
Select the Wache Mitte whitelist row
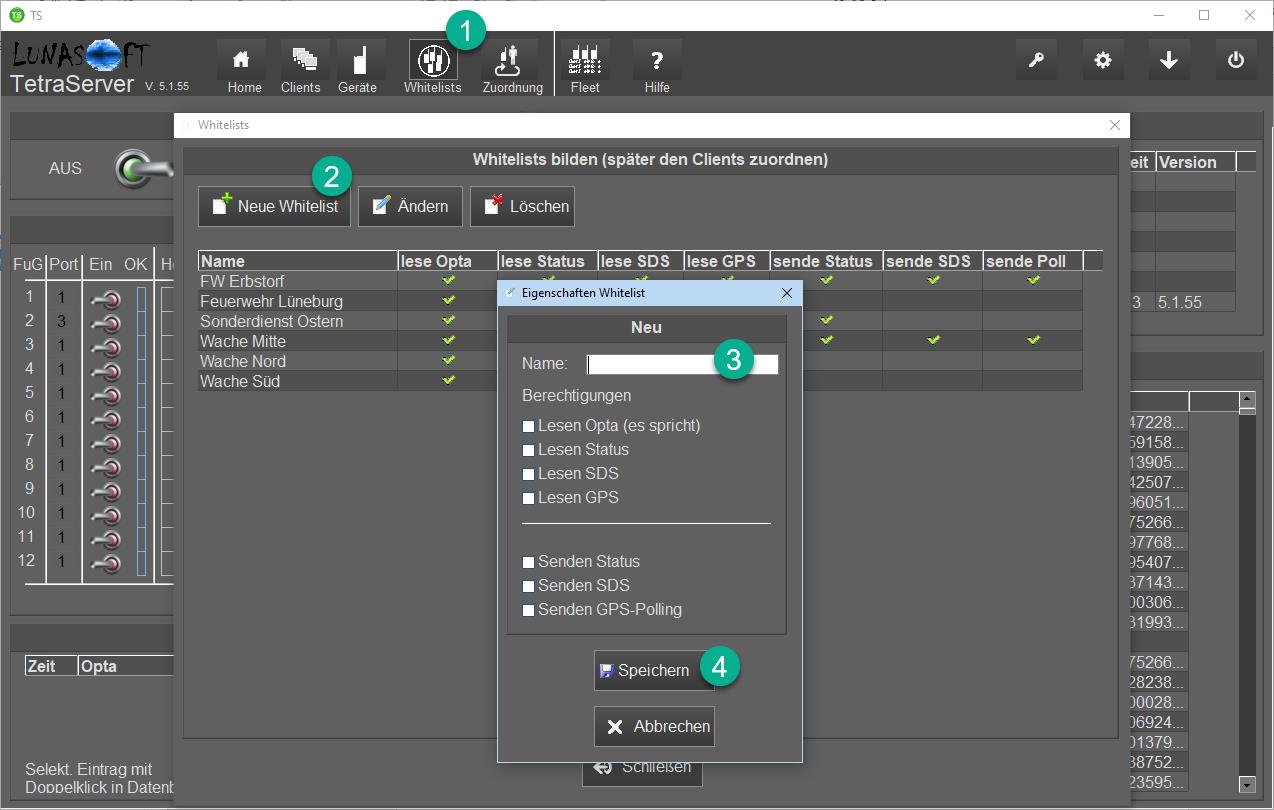640,341
